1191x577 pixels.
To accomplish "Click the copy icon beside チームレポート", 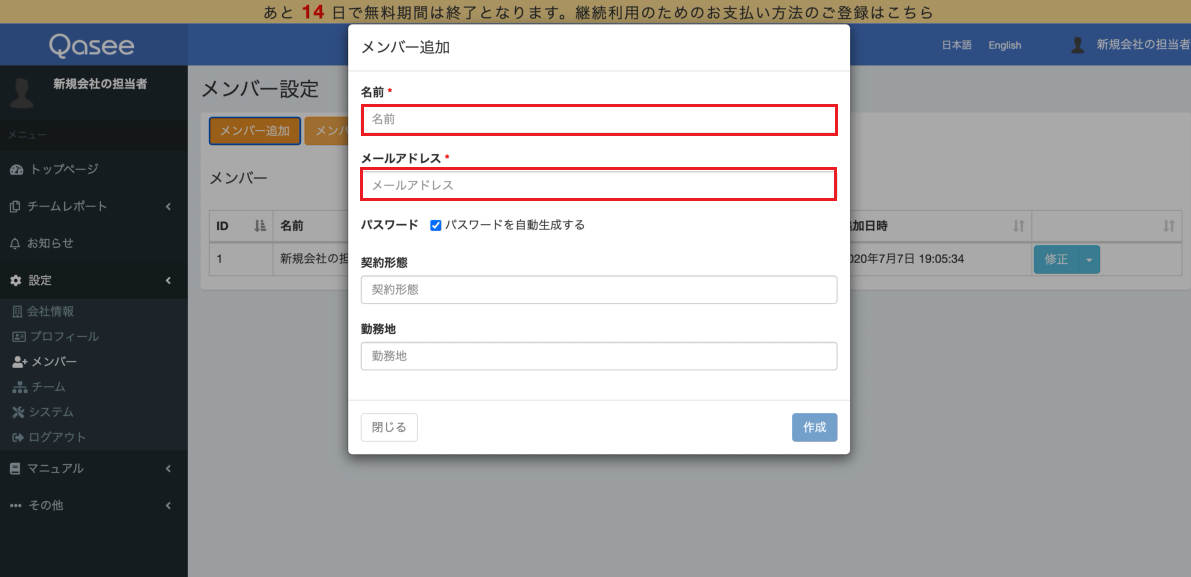I will click(x=15, y=207).
